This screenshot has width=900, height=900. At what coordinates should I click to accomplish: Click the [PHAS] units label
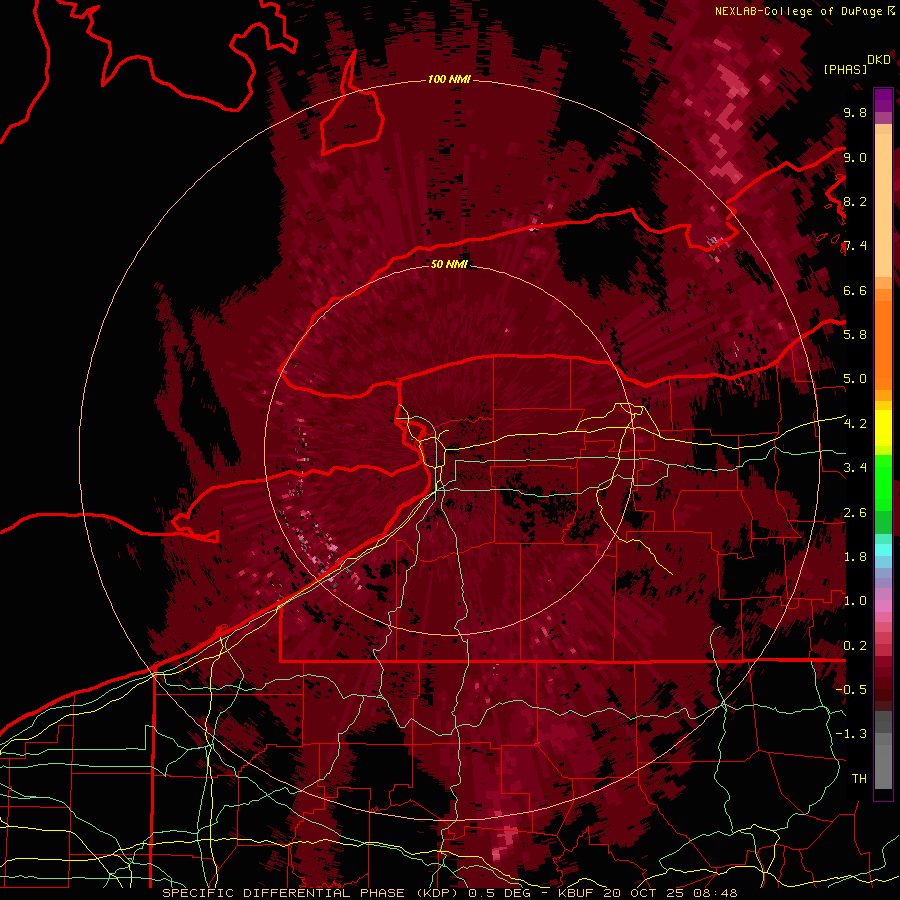[845, 69]
